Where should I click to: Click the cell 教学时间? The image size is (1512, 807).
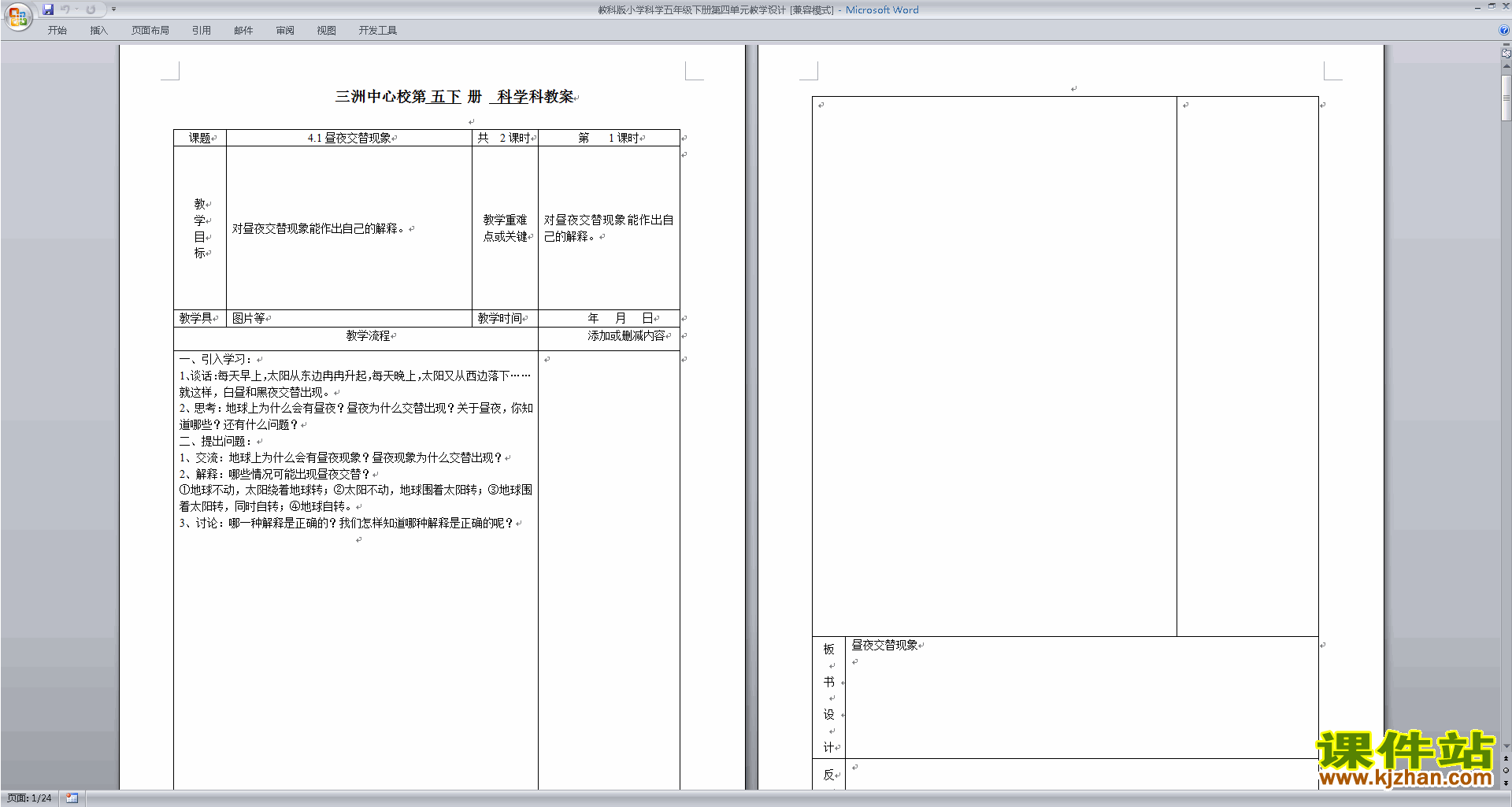tap(505, 318)
